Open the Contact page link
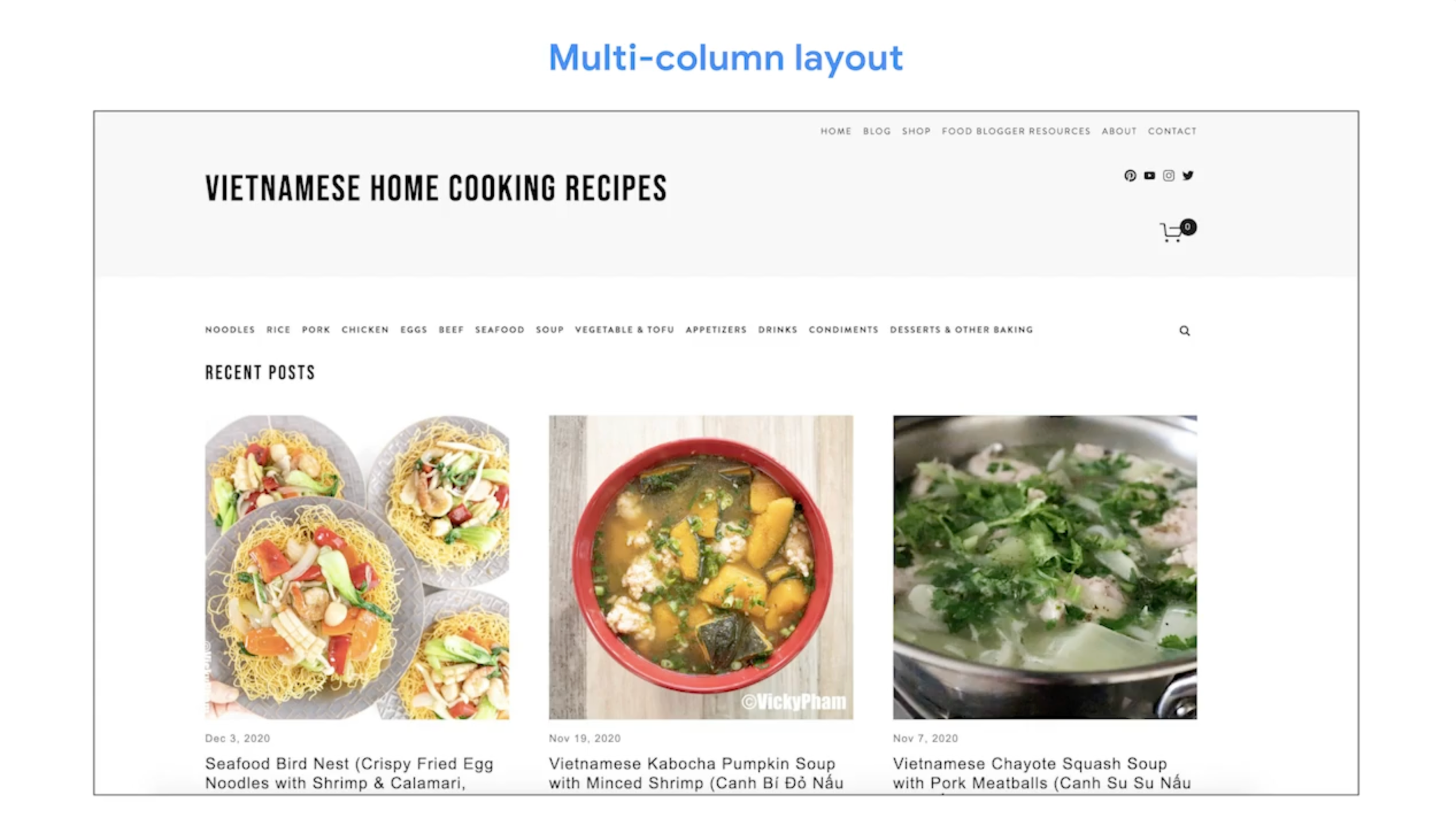 (x=1172, y=132)
